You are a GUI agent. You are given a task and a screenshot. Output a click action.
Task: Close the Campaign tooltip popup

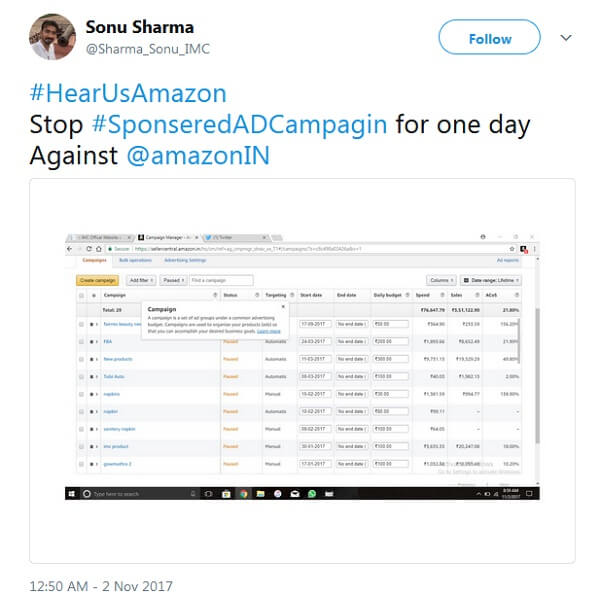[x=283, y=307]
